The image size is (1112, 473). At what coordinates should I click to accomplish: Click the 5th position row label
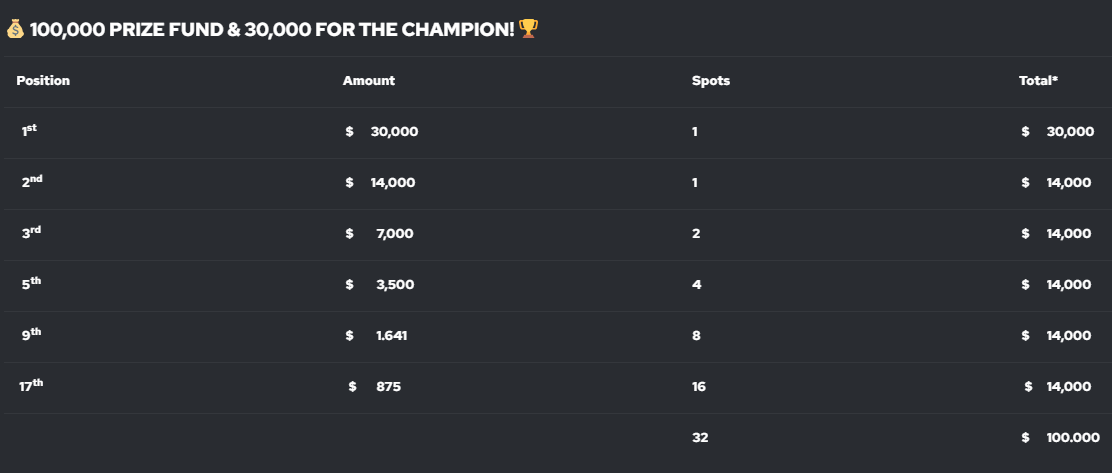[31, 284]
